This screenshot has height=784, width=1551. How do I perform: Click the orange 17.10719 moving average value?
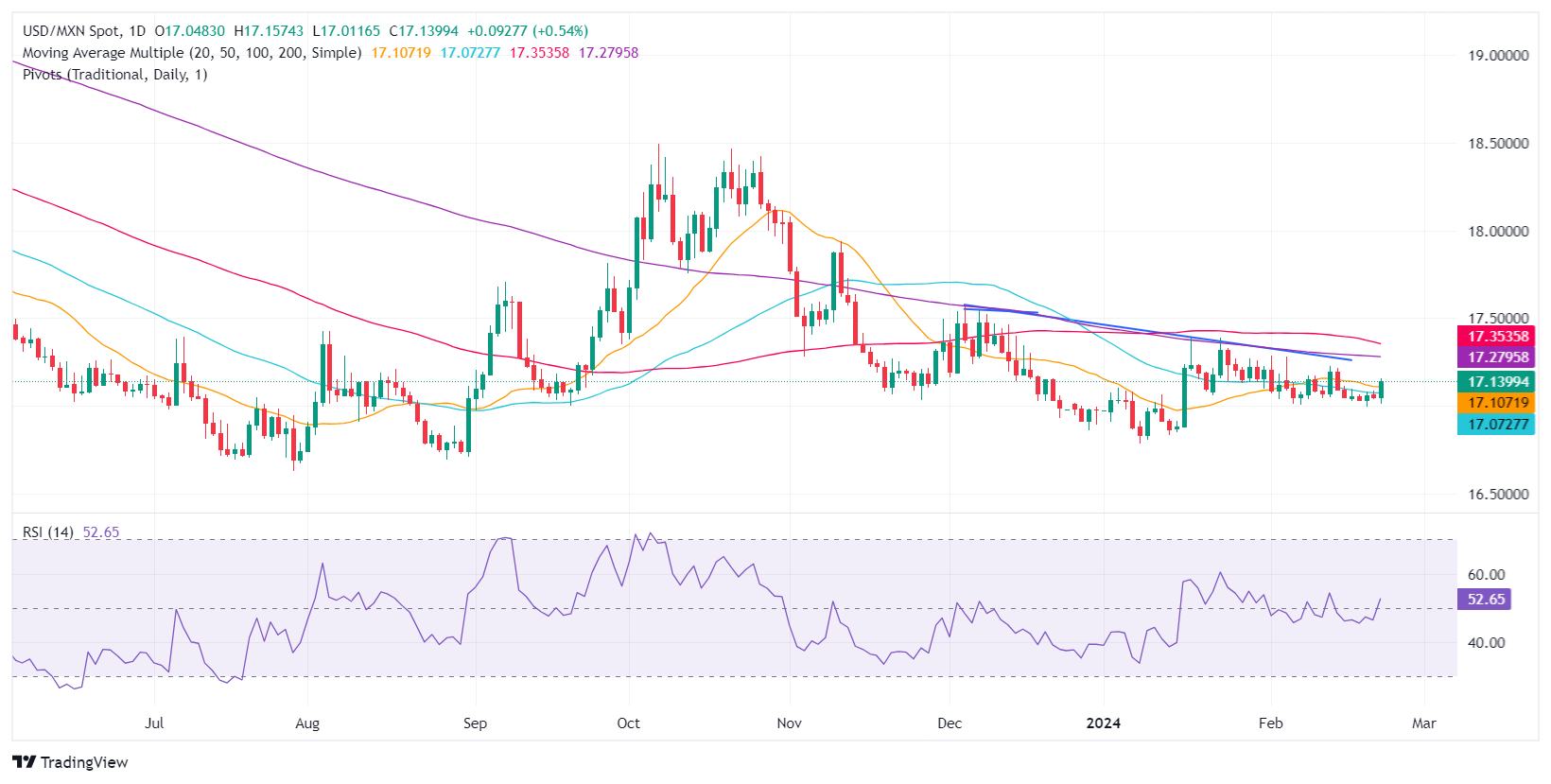click(x=401, y=53)
